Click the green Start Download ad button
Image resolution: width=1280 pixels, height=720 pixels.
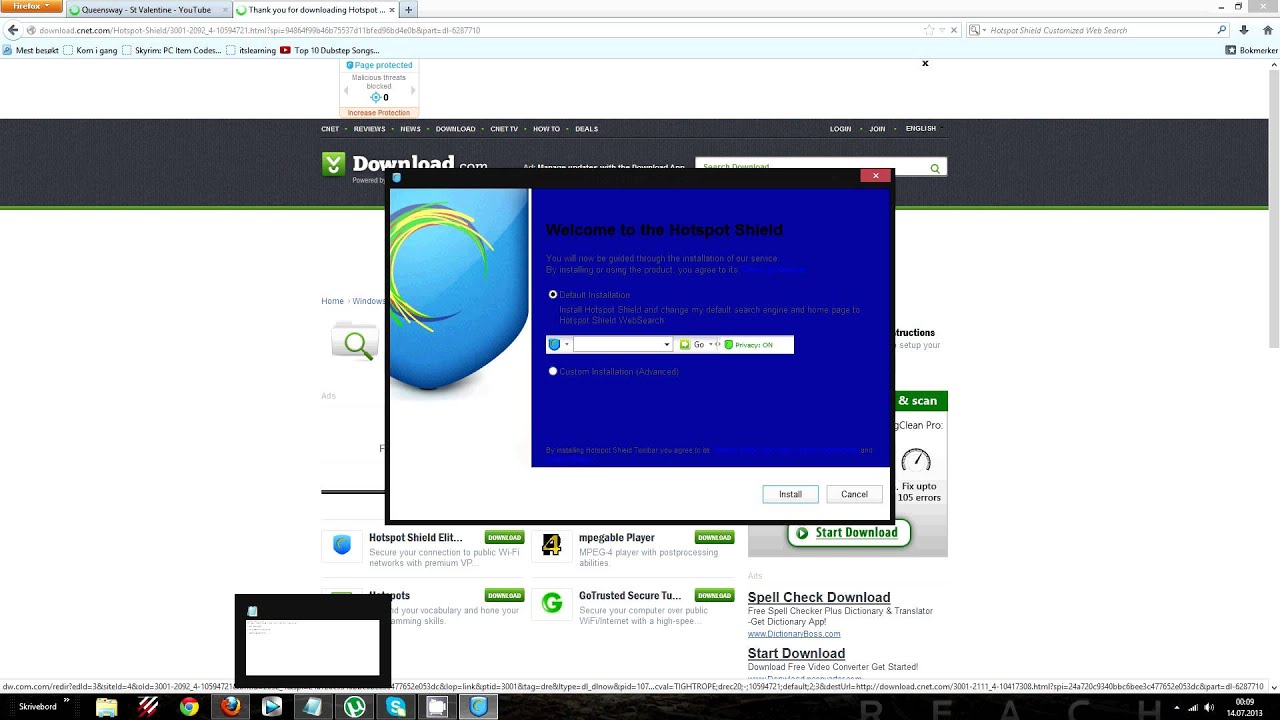848,533
